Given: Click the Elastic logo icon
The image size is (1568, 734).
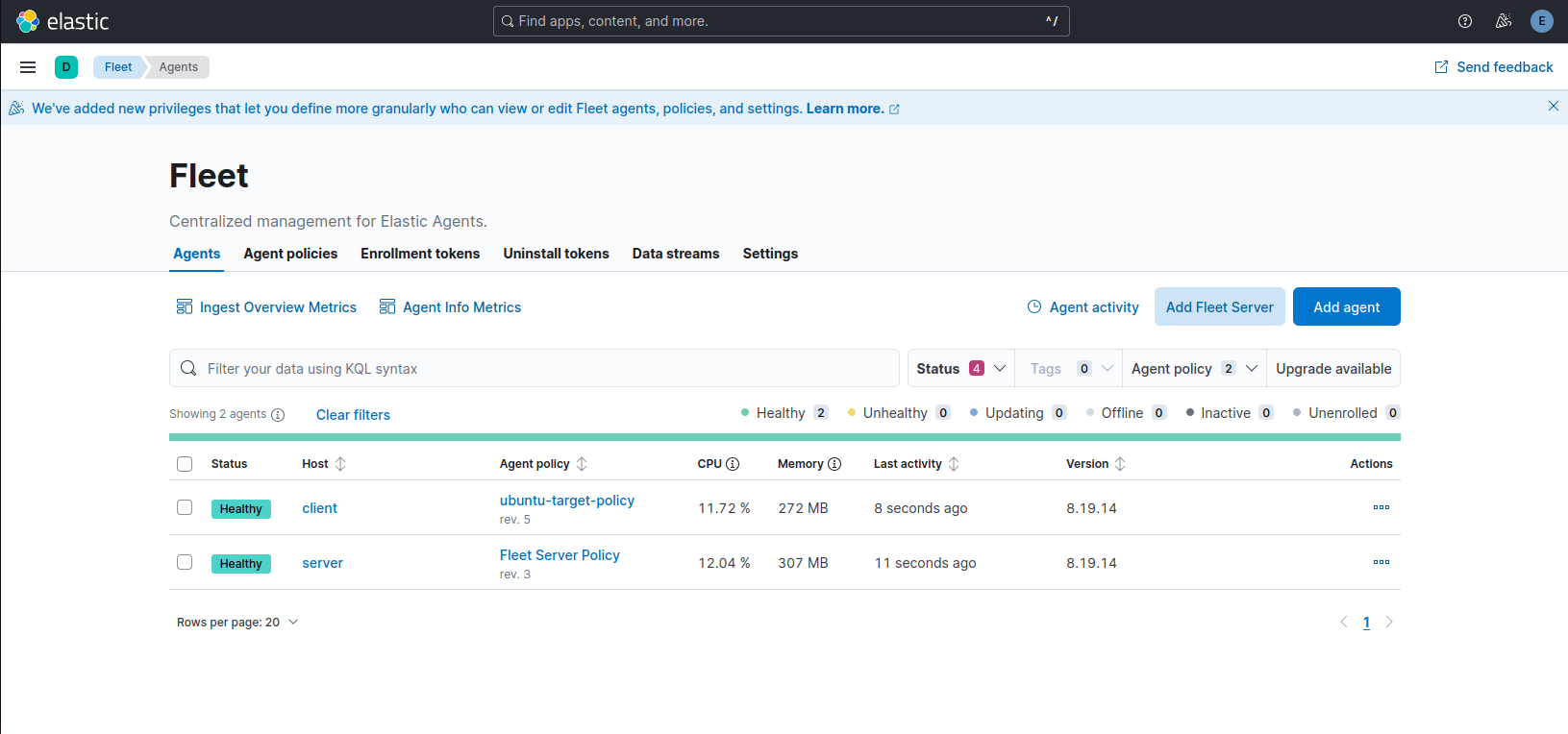Looking at the screenshot, I should pyautogui.click(x=28, y=21).
